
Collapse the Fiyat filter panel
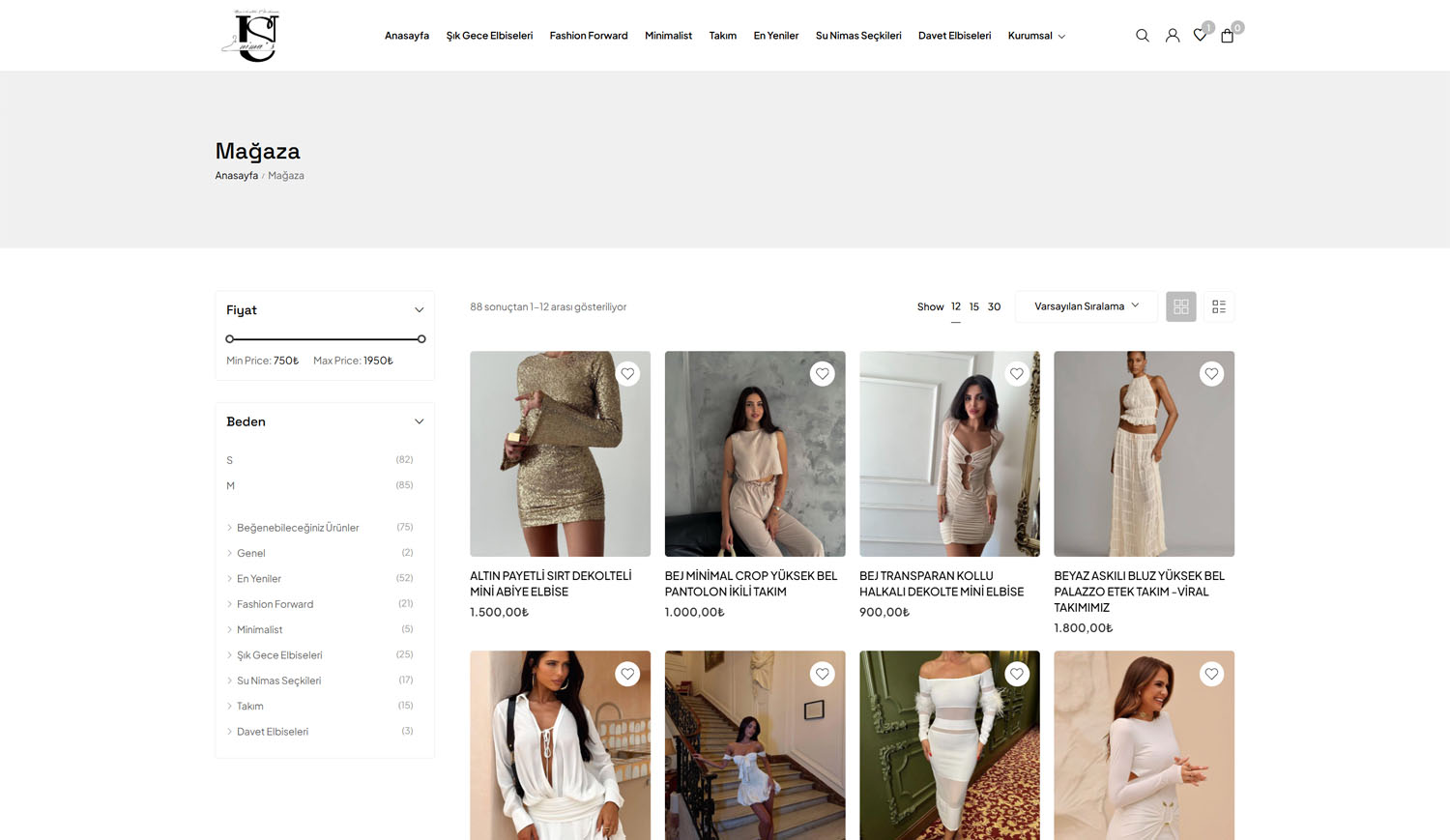point(419,310)
